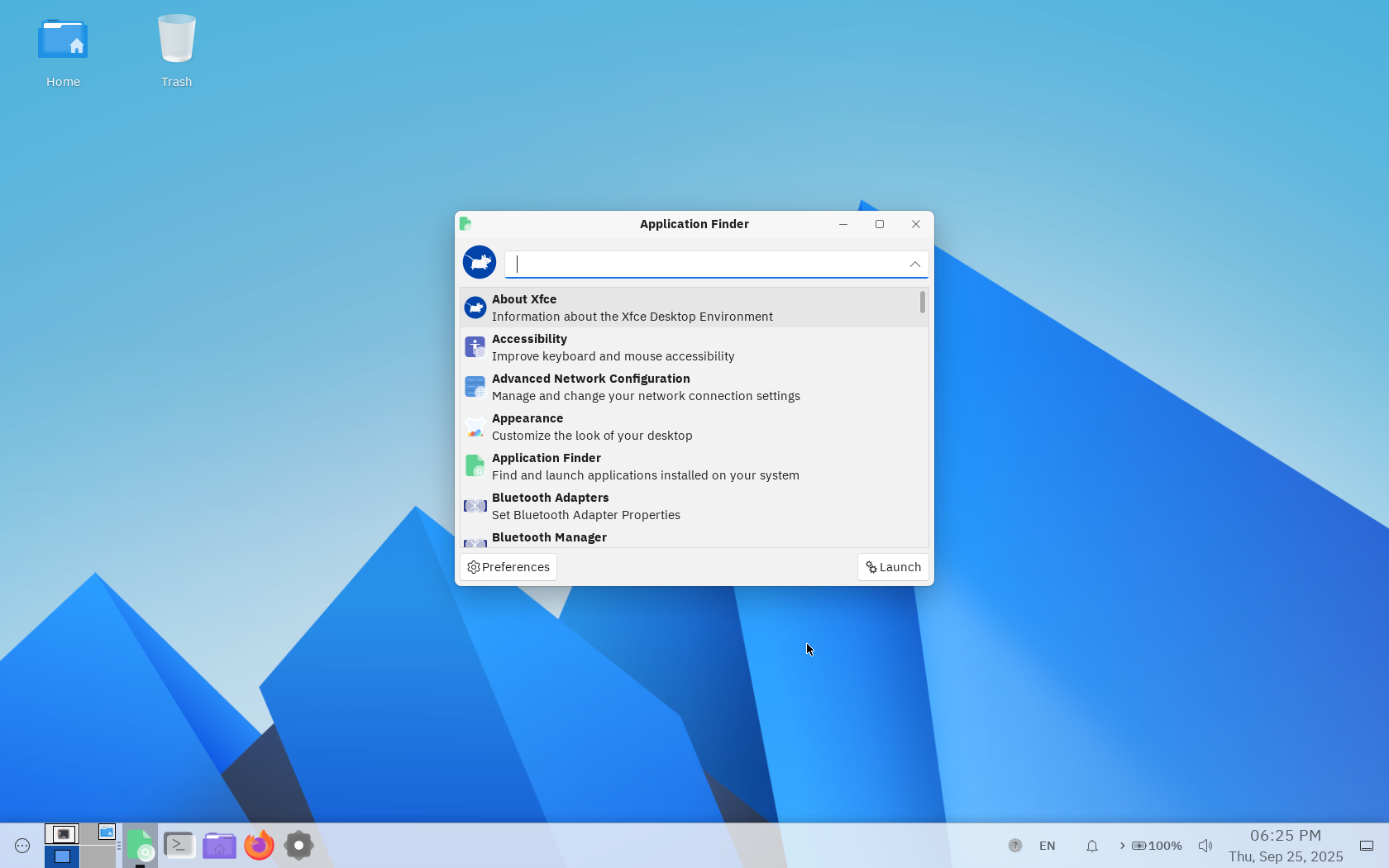This screenshot has height=868, width=1389.
Task: Click the volume speaker icon
Action: click(x=1205, y=846)
